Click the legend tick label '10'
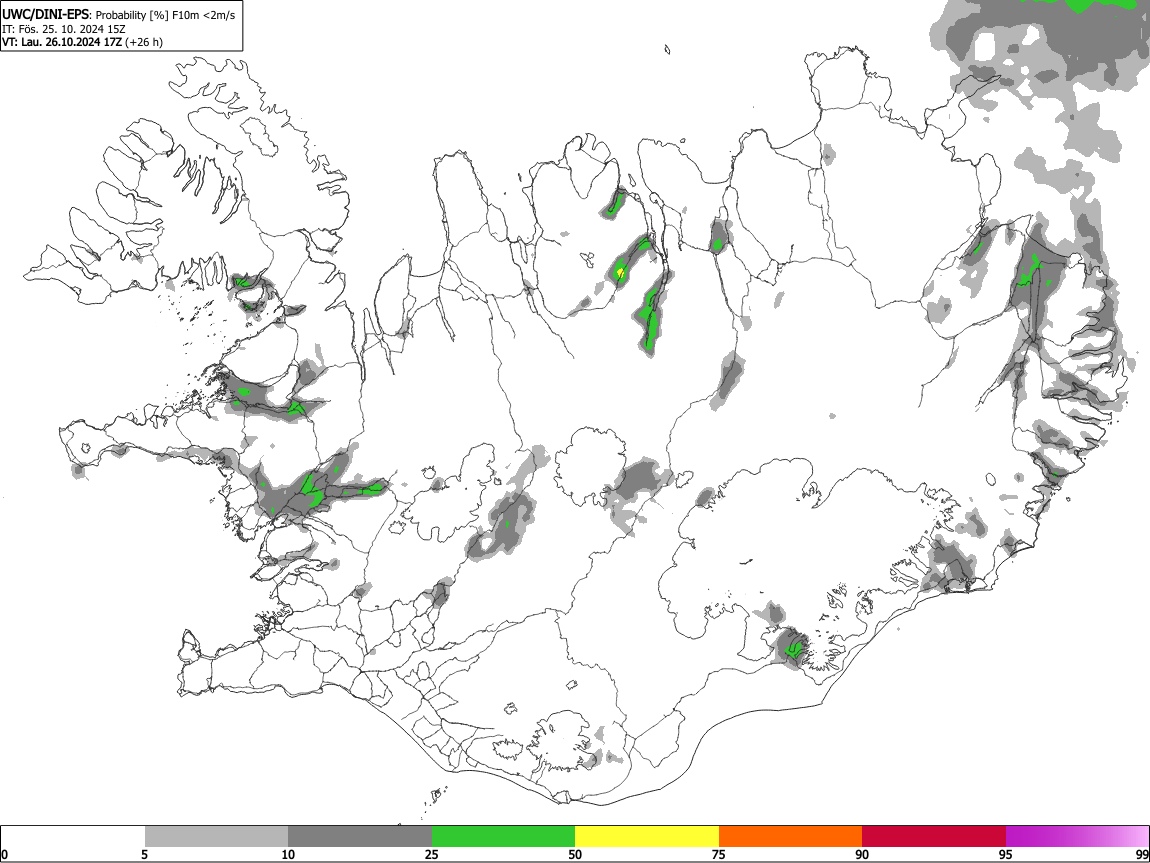This screenshot has height=863, width=1150. pyautogui.click(x=288, y=855)
